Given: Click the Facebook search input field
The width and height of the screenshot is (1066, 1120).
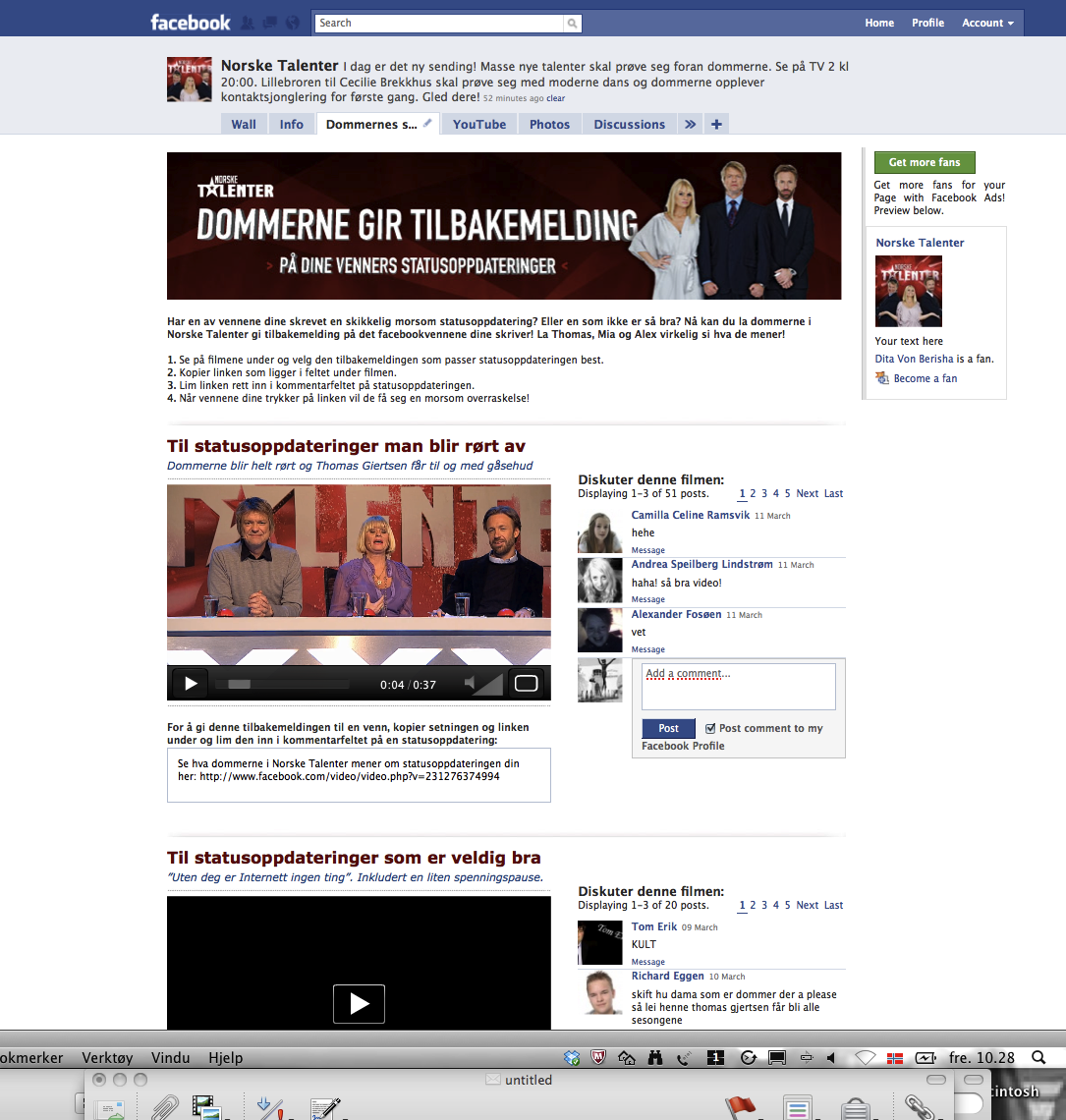Looking at the screenshot, I should point(439,23).
